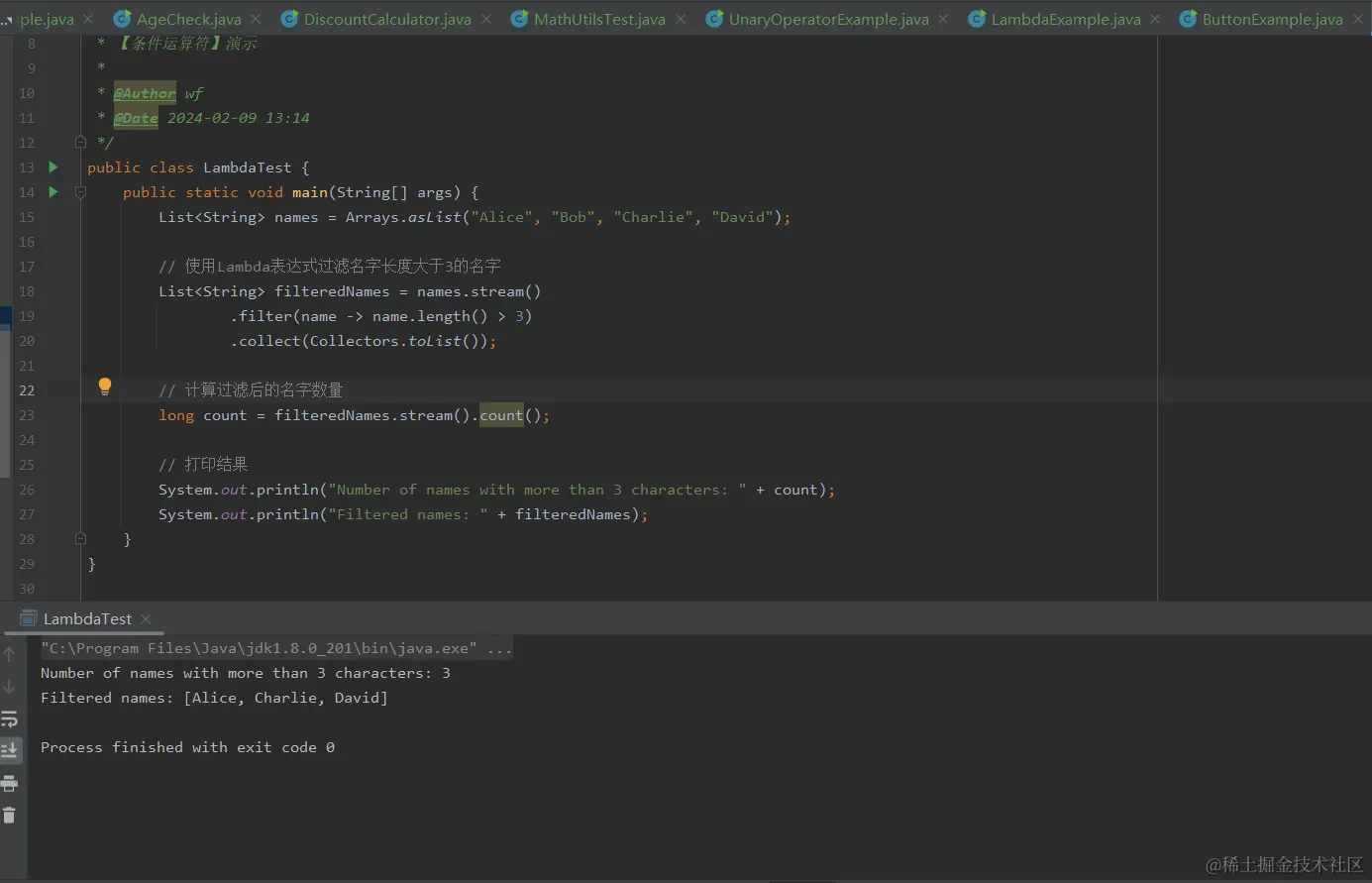Click the run arrow beside the main method
The width and height of the screenshot is (1372, 883).
click(x=53, y=191)
